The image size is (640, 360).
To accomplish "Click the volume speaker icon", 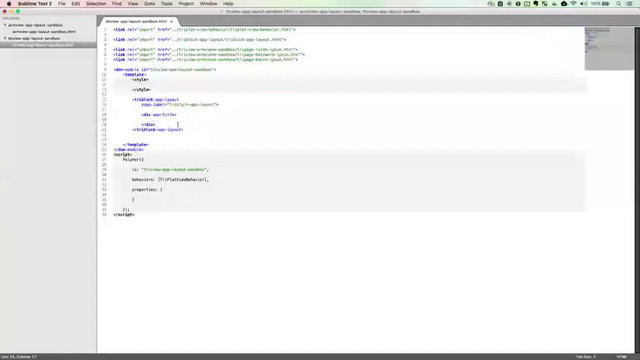I will [583, 4].
